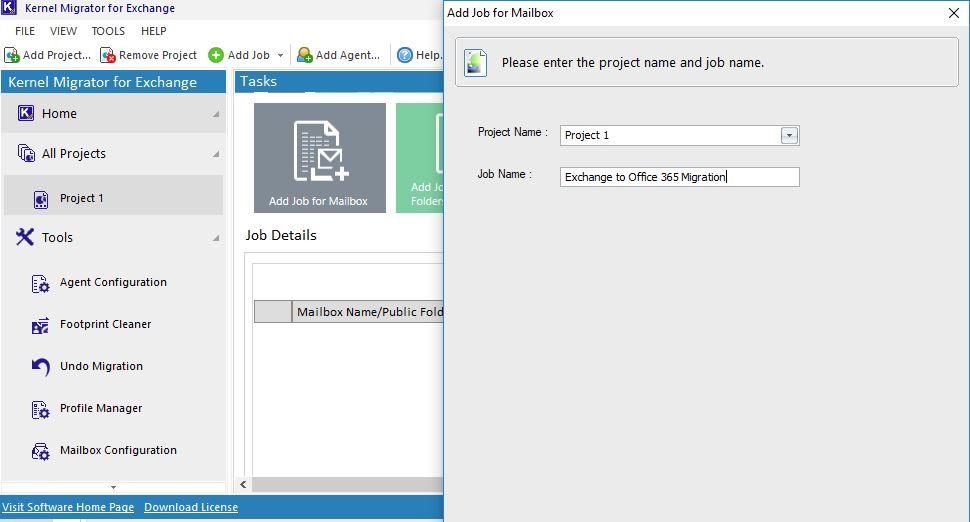Click the blank row selector column header
Viewport: 970px width, 522px height.
(x=273, y=312)
